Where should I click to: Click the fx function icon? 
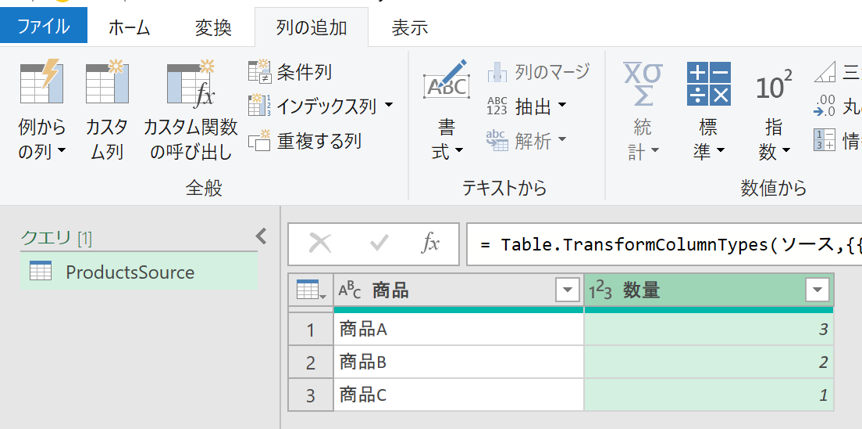tap(430, 243)
